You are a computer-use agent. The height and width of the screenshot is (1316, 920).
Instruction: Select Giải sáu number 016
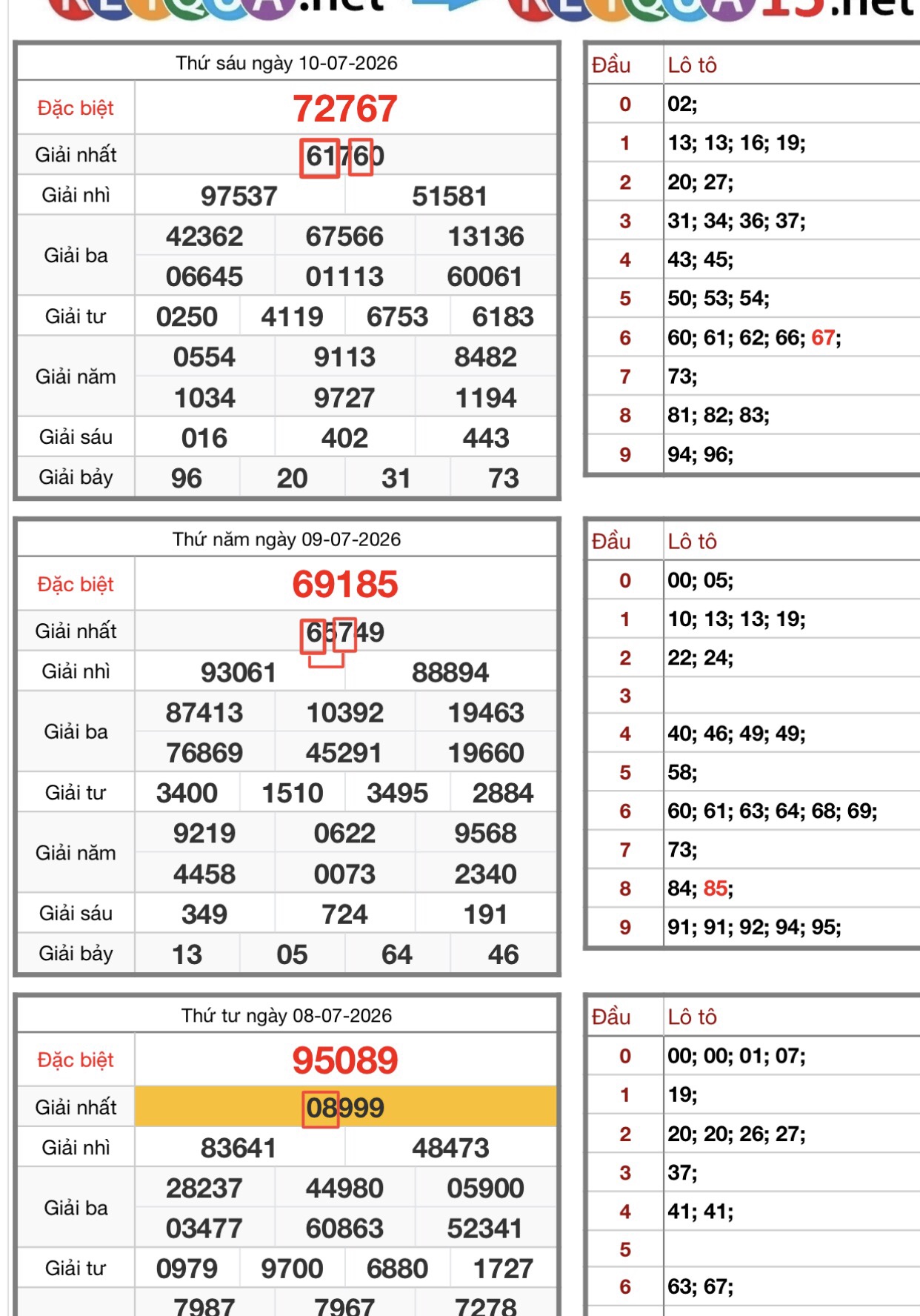click(204, 438)
